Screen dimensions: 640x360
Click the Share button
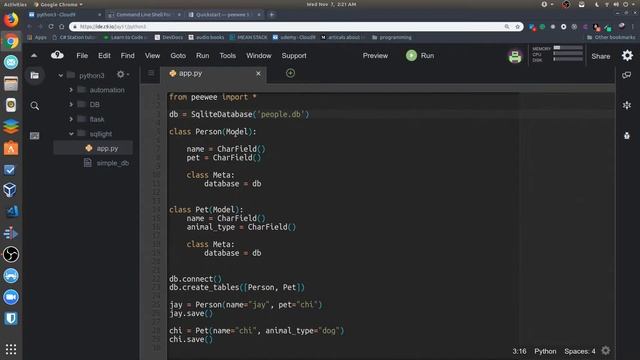coord(600,56)
